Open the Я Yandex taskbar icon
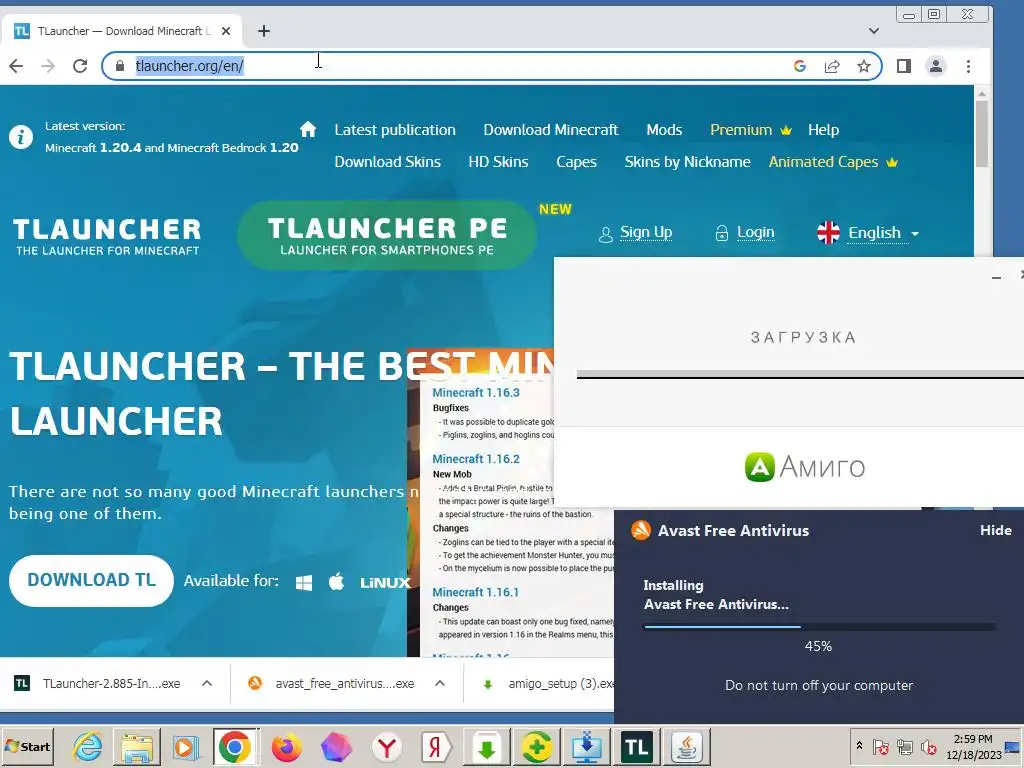Image resolution: width=1024 pixels, height=768 pixels. coord(436,746)
